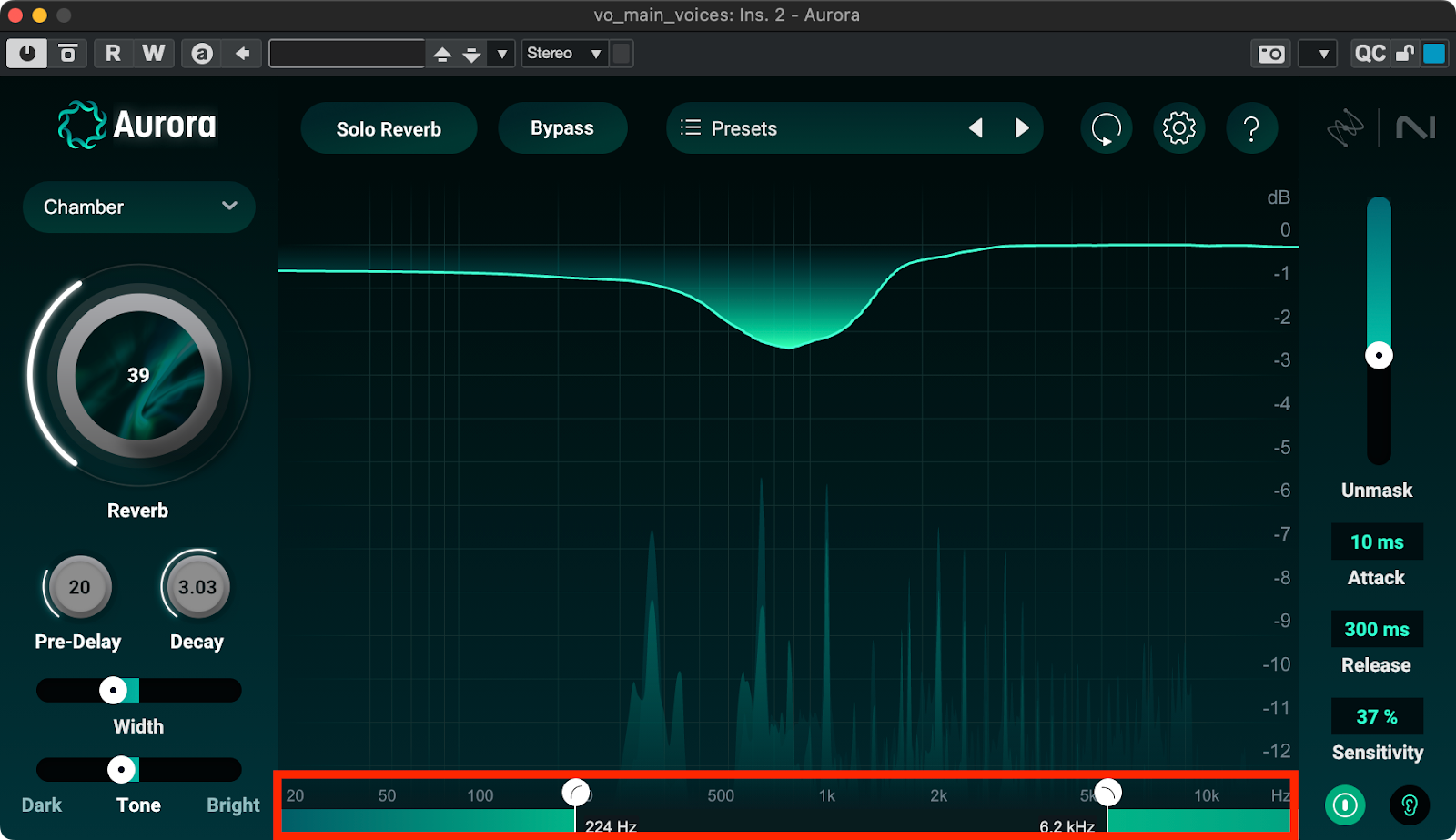Toggle the lock icon beside QC
This screenshot has height=840, width=1456.
click(1405, 54)
